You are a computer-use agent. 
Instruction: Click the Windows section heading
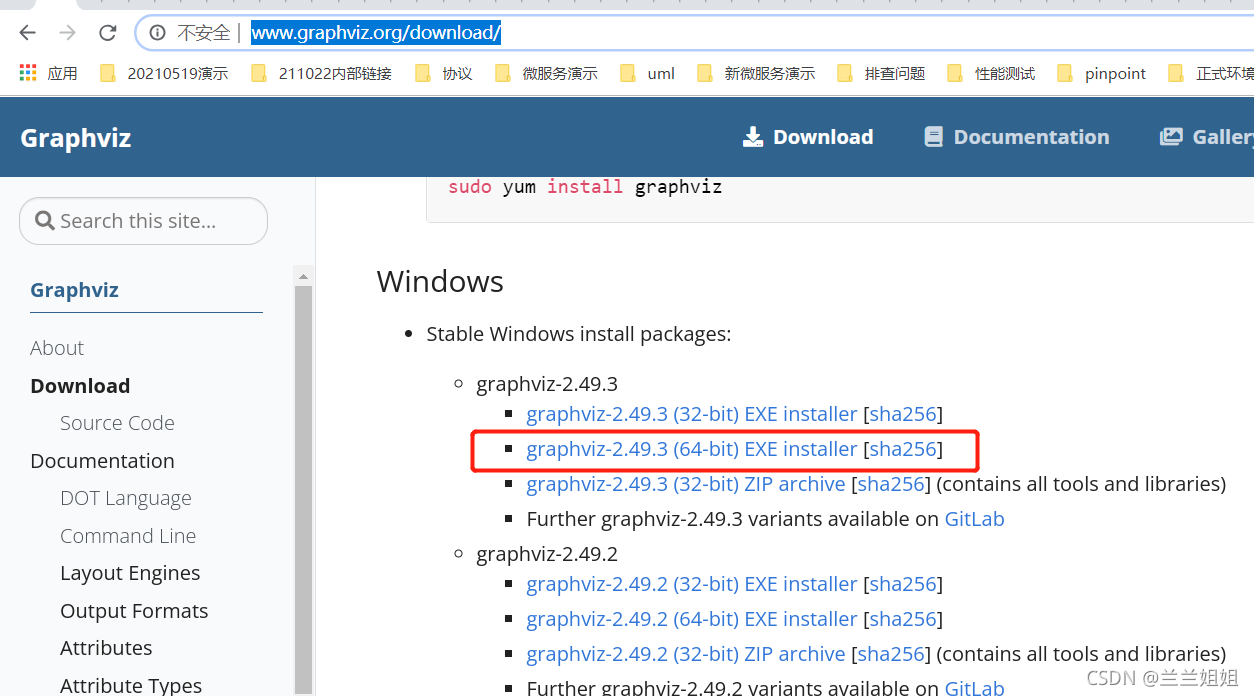[440, 281]
